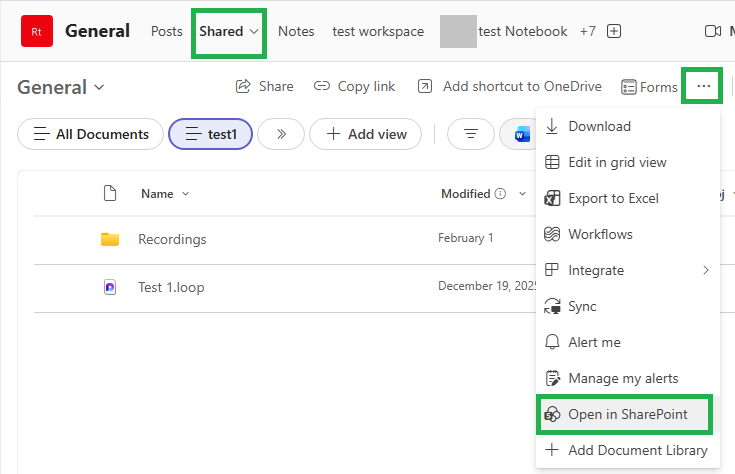Open the test workspace tab

tap(378, 31)
